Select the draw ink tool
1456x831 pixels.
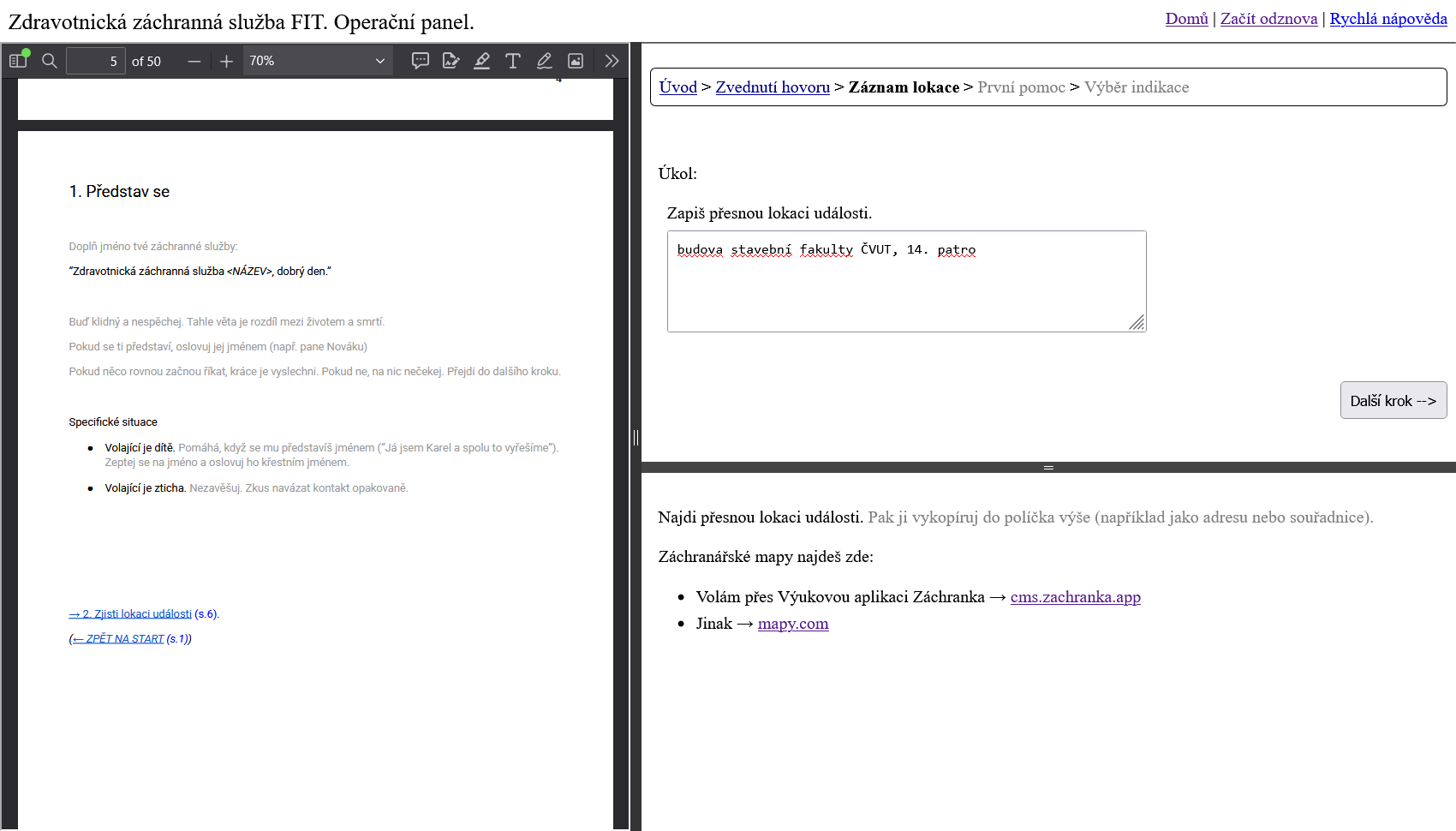(x=544, y=61)
